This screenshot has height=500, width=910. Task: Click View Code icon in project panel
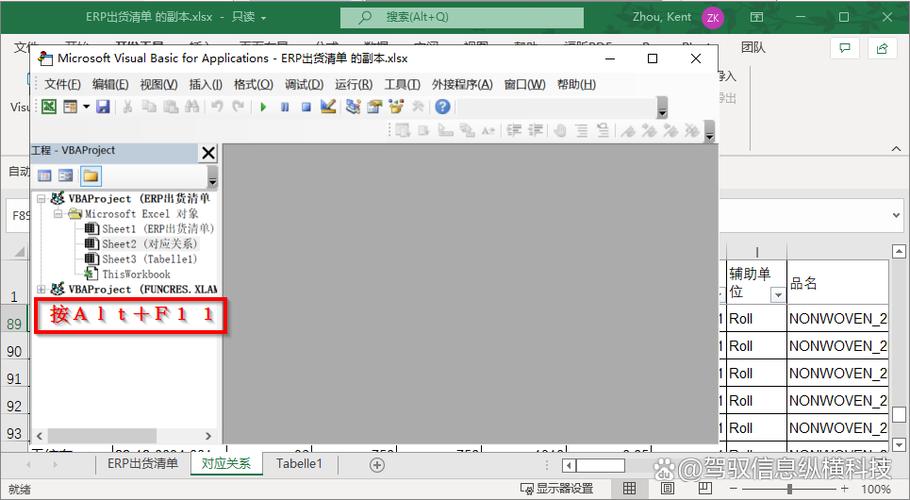(45, 176)
